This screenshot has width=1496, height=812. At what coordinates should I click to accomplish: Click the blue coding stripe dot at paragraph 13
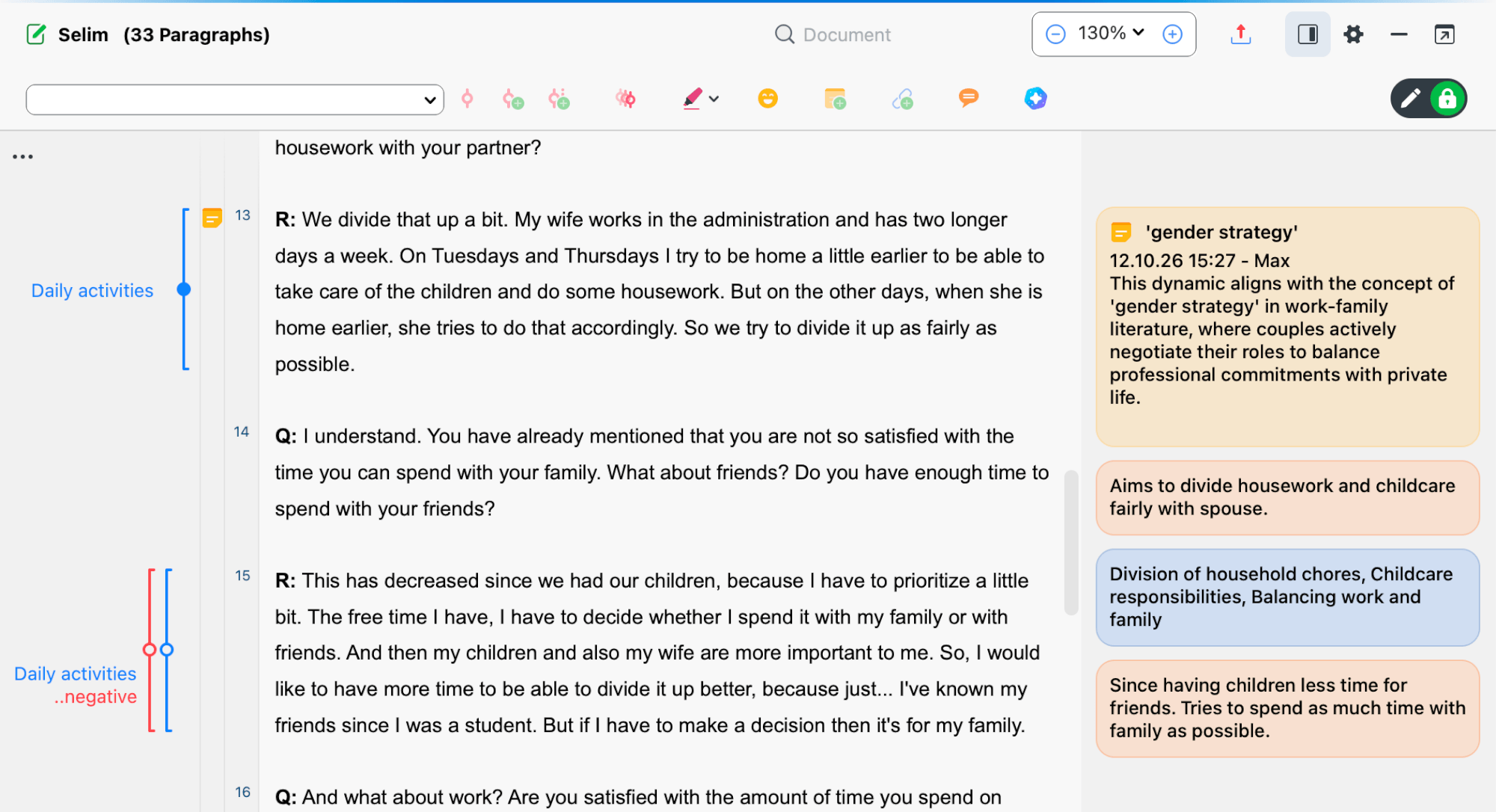[184, 289]
